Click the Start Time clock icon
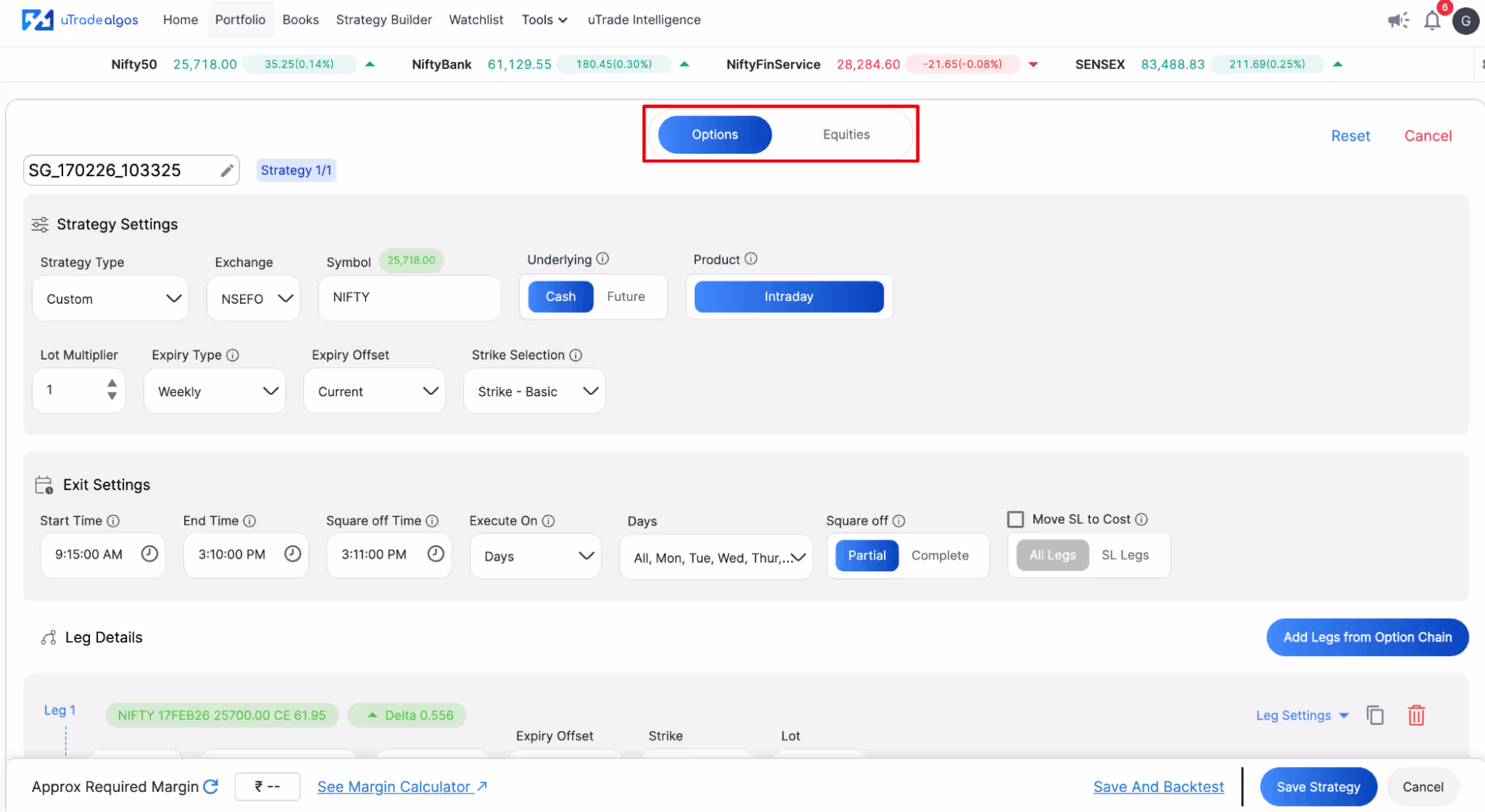 [x=149, y=554]
